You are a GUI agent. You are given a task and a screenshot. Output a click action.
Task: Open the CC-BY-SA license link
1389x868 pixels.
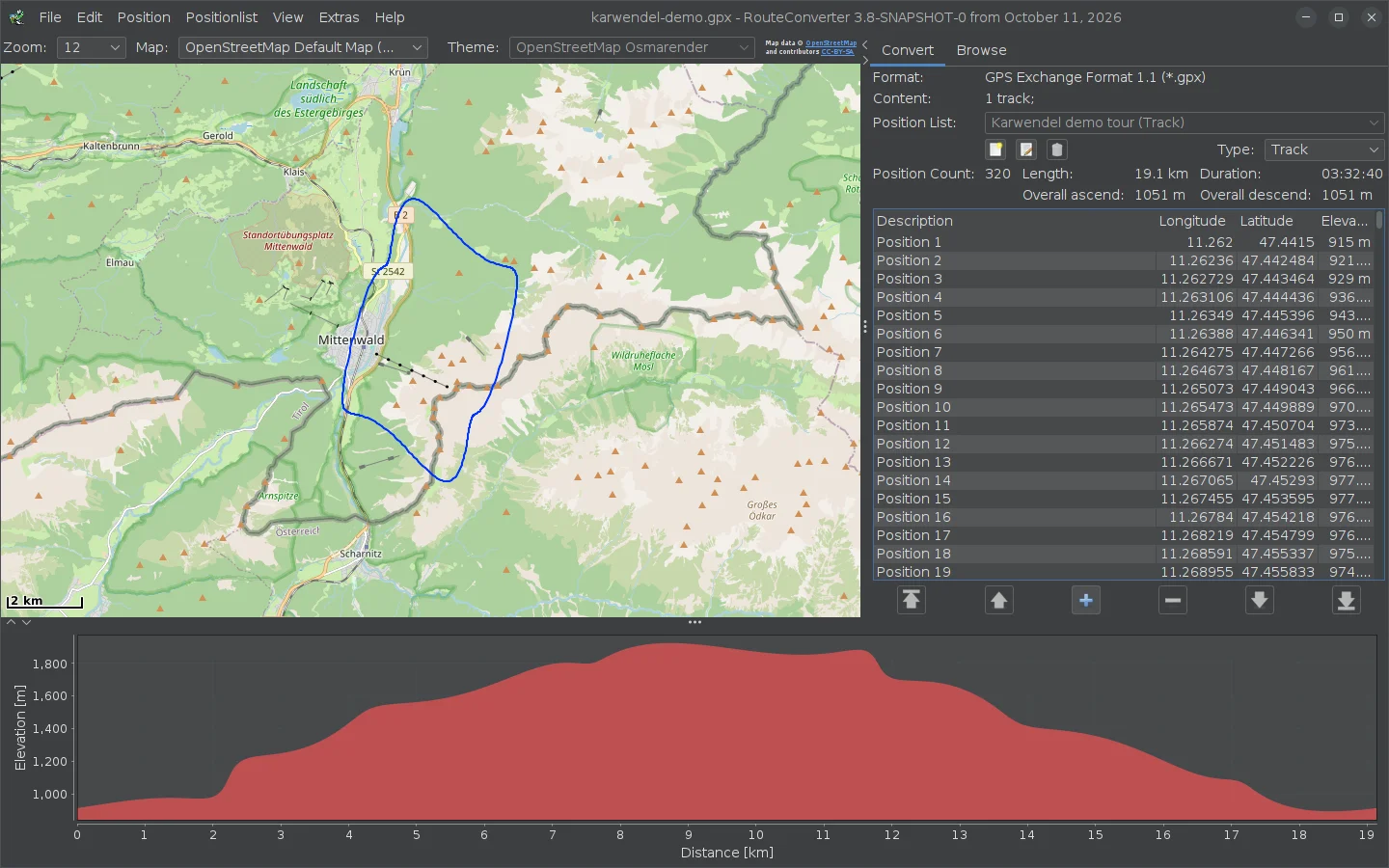coord(837,52)
